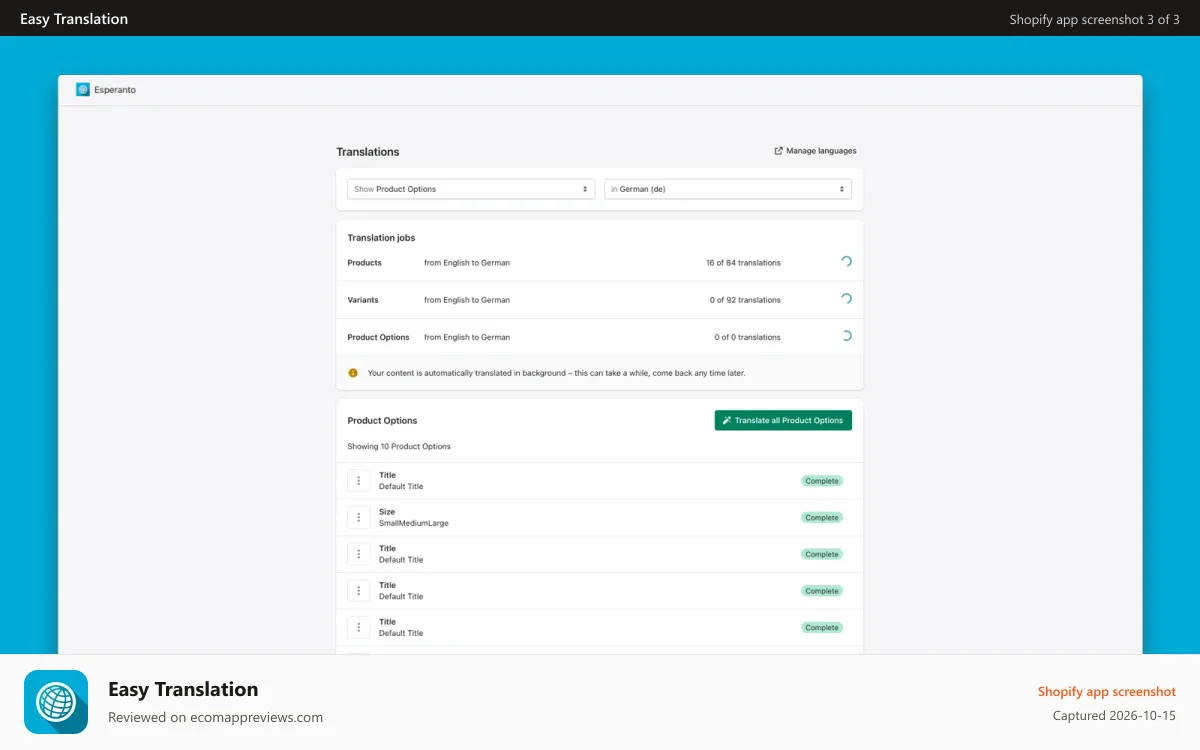1200x750 pixels.
Task: Open the Manage languages link
Action: tap(815, 151)
